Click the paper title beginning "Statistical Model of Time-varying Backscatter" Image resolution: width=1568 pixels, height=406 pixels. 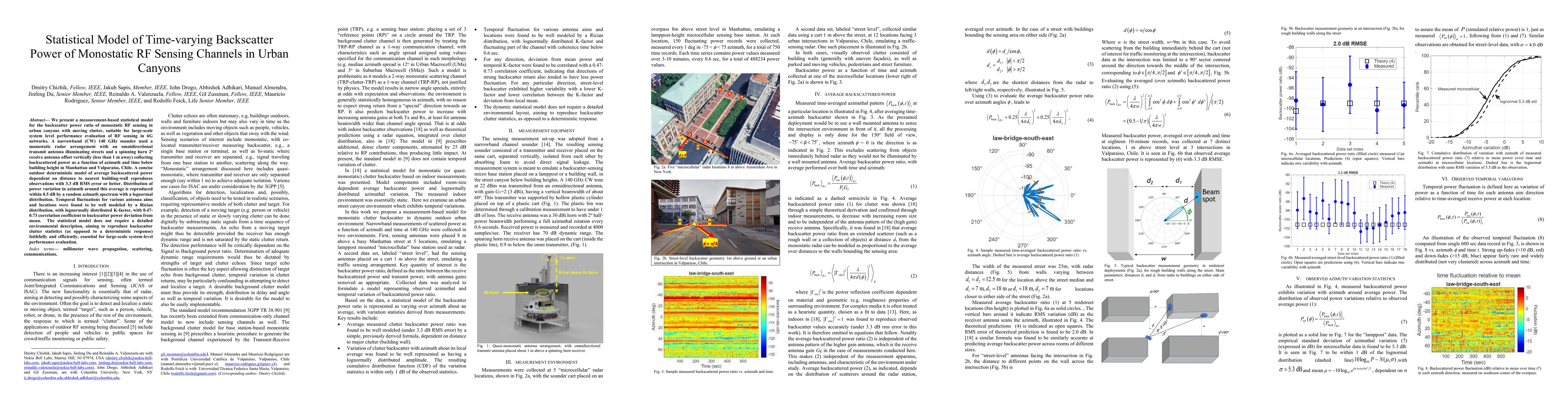point(159,53)
